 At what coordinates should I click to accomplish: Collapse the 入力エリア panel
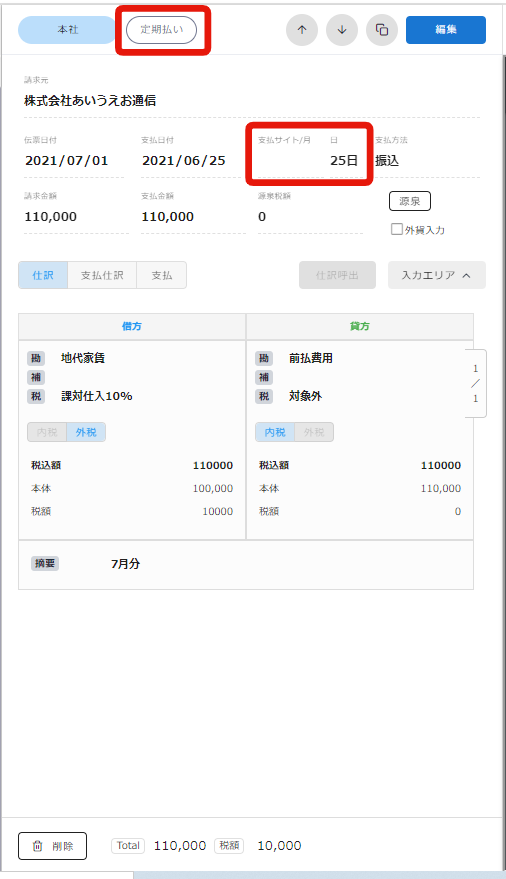pos(437,275)
